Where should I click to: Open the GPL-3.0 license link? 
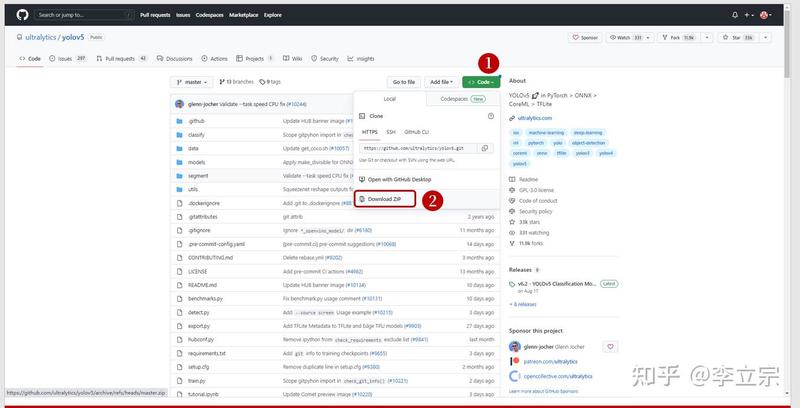pyautogui.click(x=536, y=190)
